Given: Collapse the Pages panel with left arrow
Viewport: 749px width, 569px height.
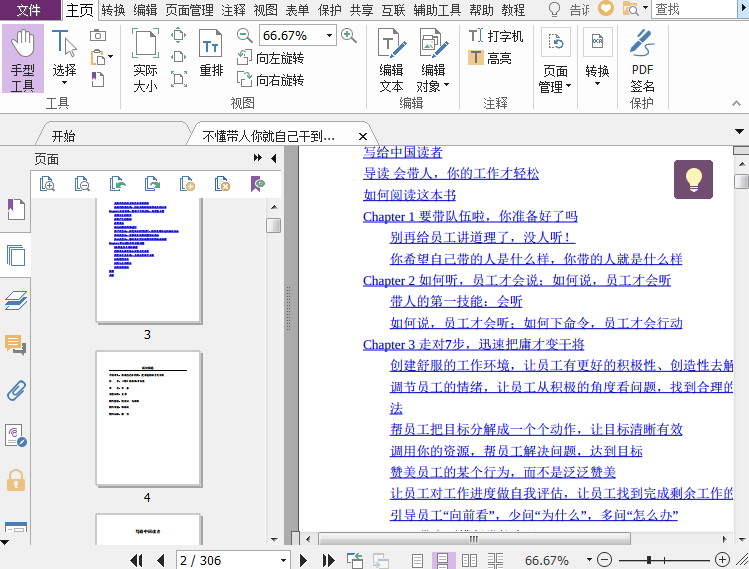Looking at the screenshot, I should point(274,158).
